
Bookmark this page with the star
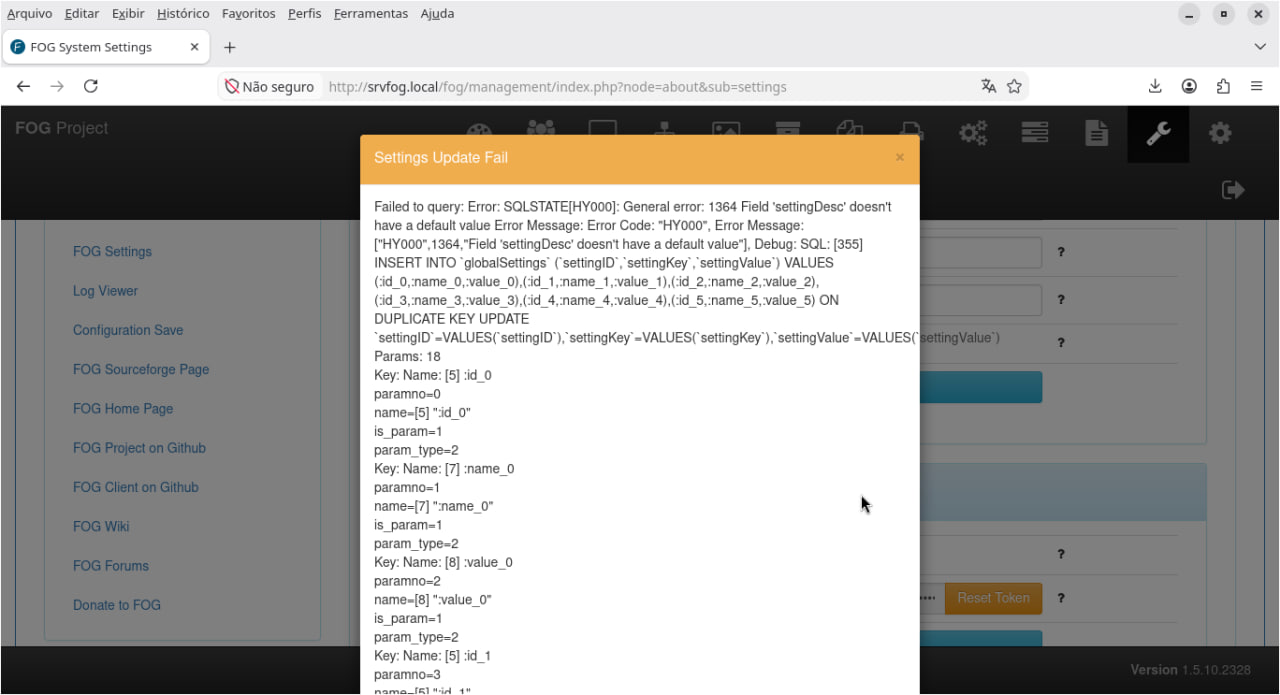pyautogui.click(x=1014, y=87)
